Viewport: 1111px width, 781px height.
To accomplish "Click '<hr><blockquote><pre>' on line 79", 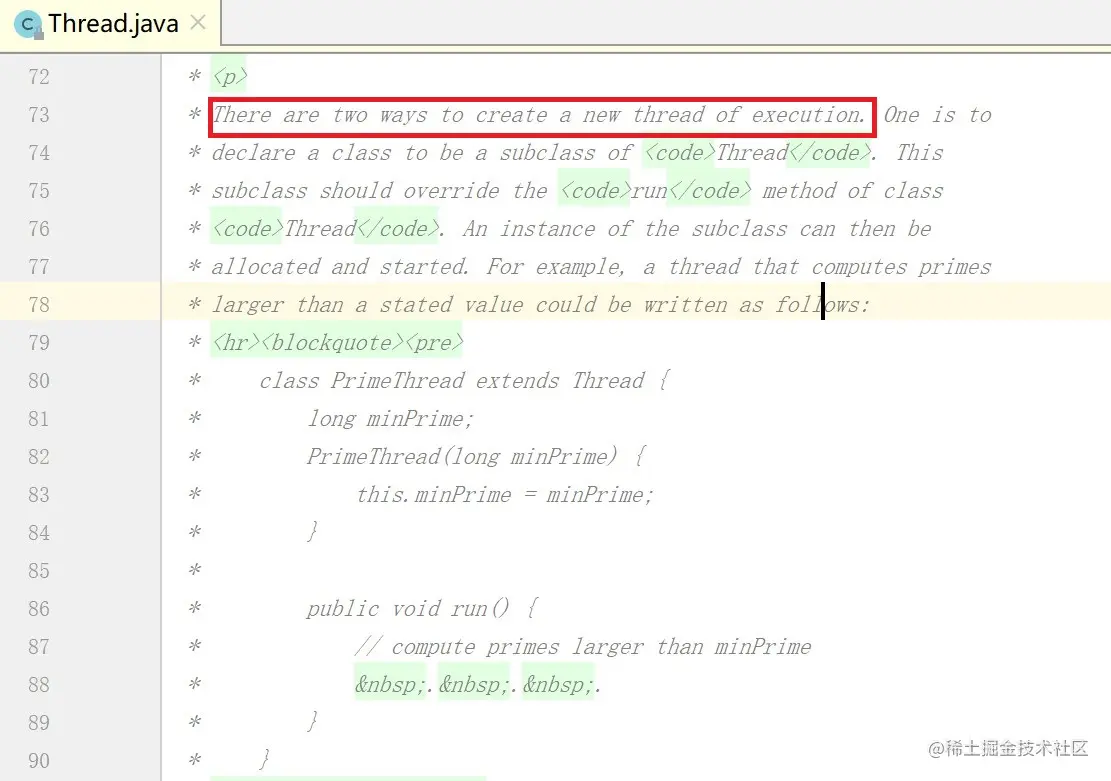I will pos(337,343).
